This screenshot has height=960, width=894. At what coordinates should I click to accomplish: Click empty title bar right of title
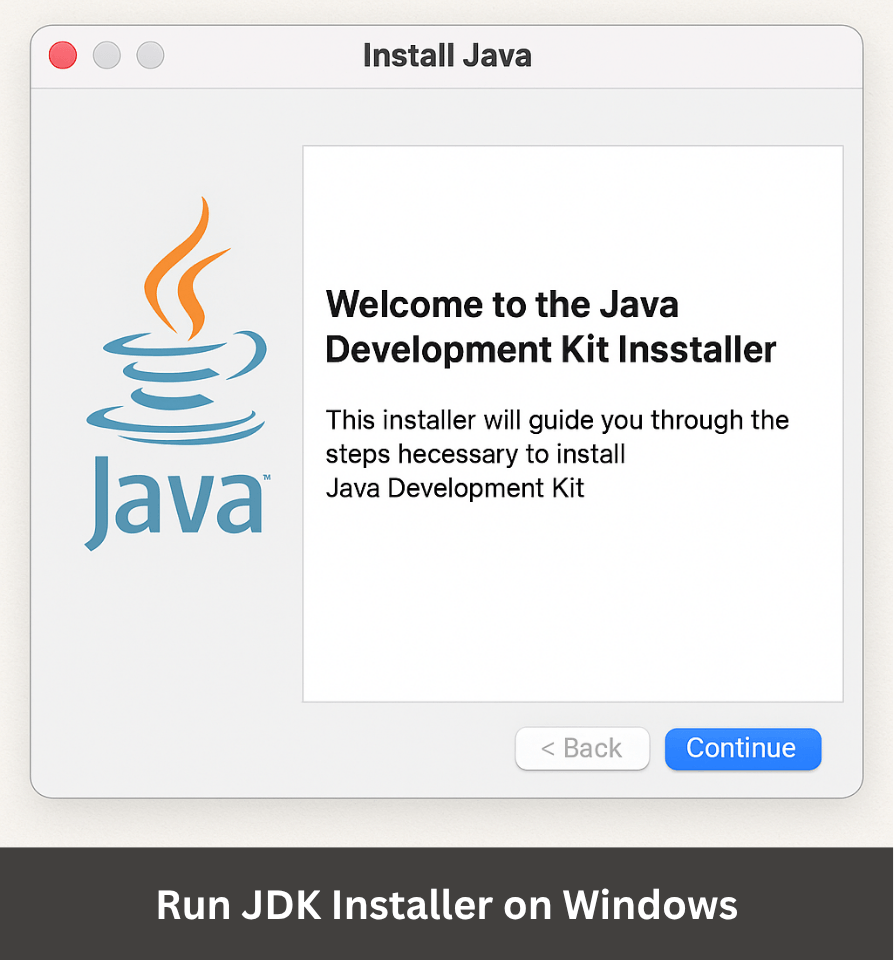700,56
